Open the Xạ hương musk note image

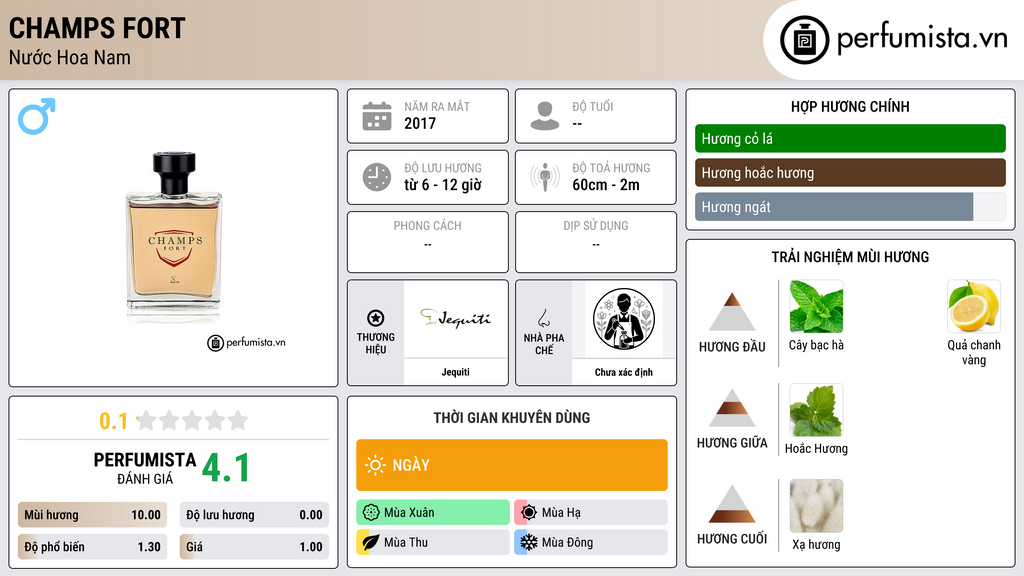click(x=816, y=505)
